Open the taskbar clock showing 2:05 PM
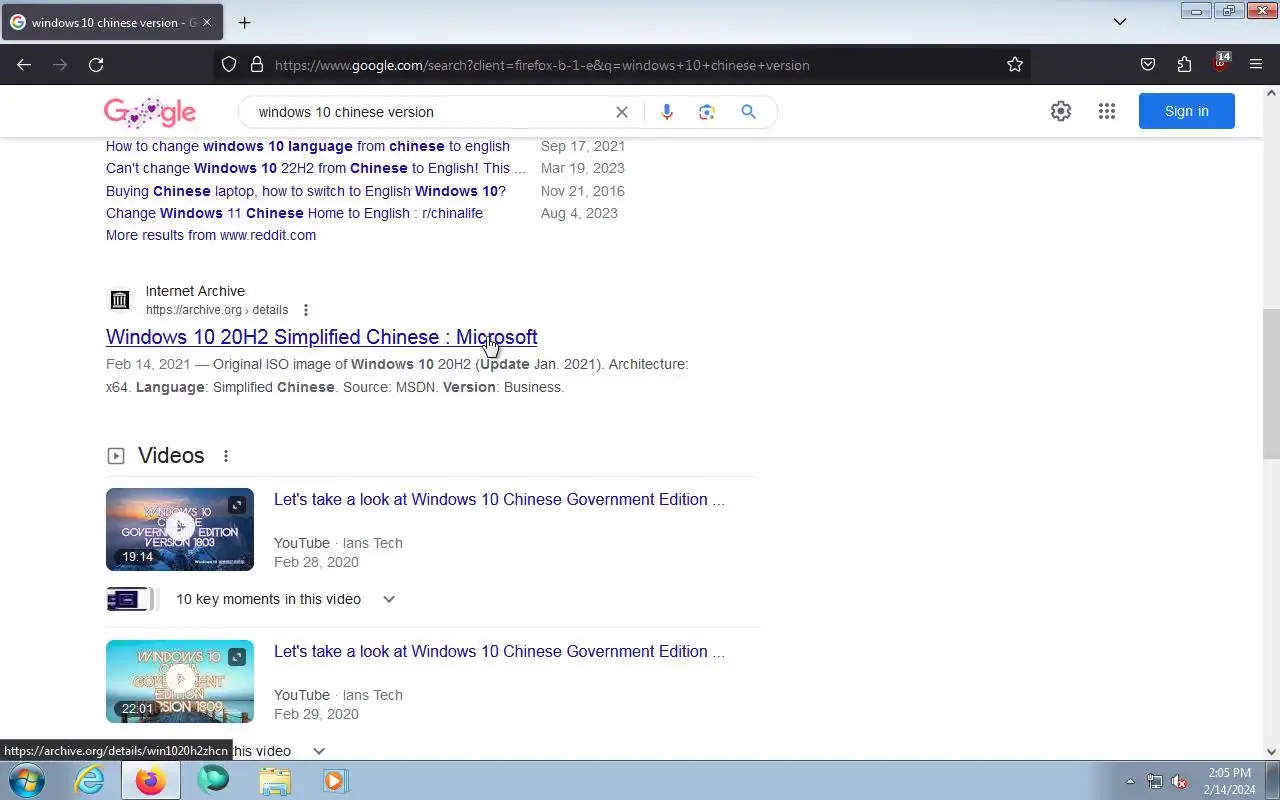The height and width of the screenshot is (800, 1280). pos(1230,781)
